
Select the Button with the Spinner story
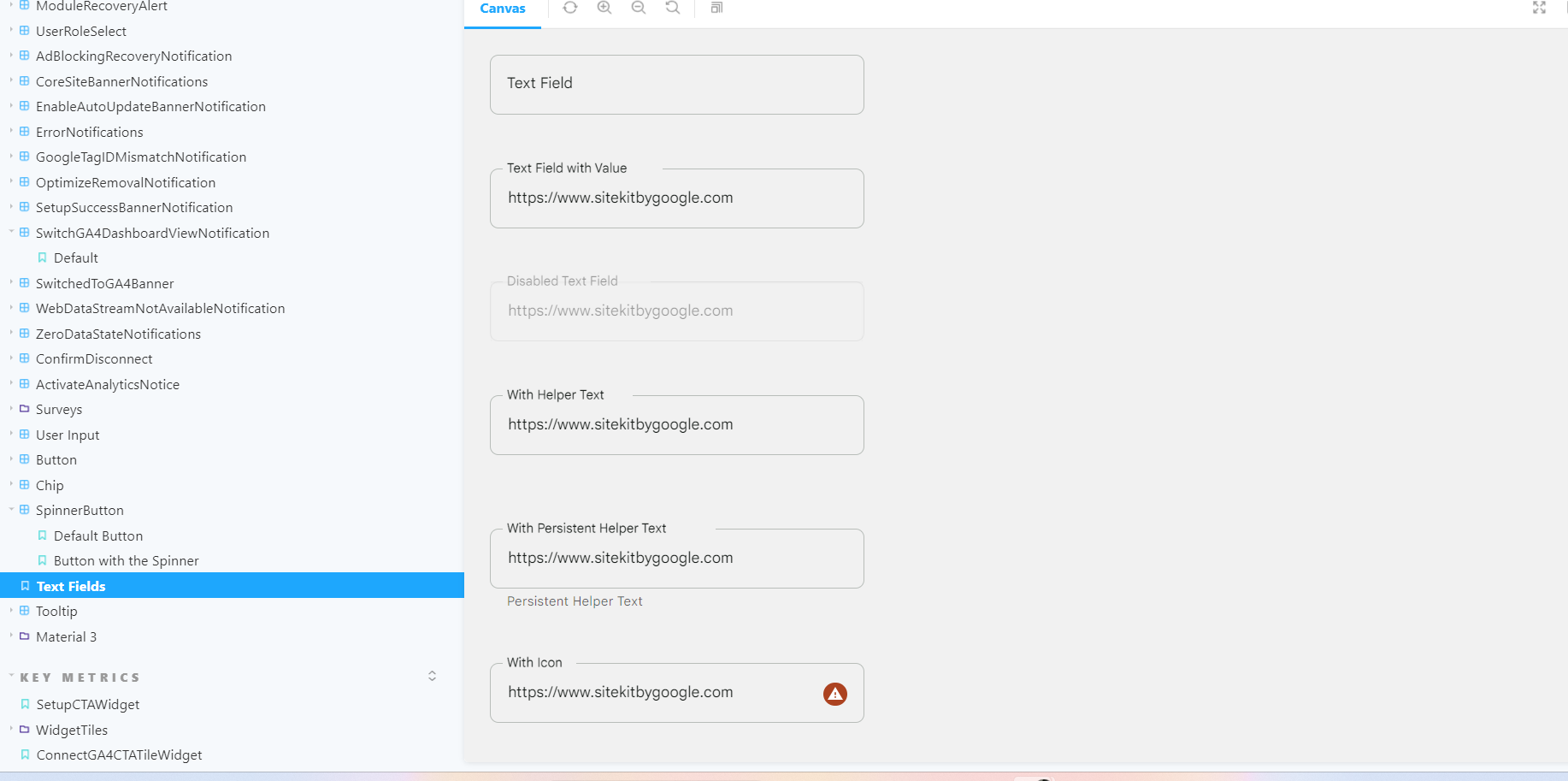126,560
